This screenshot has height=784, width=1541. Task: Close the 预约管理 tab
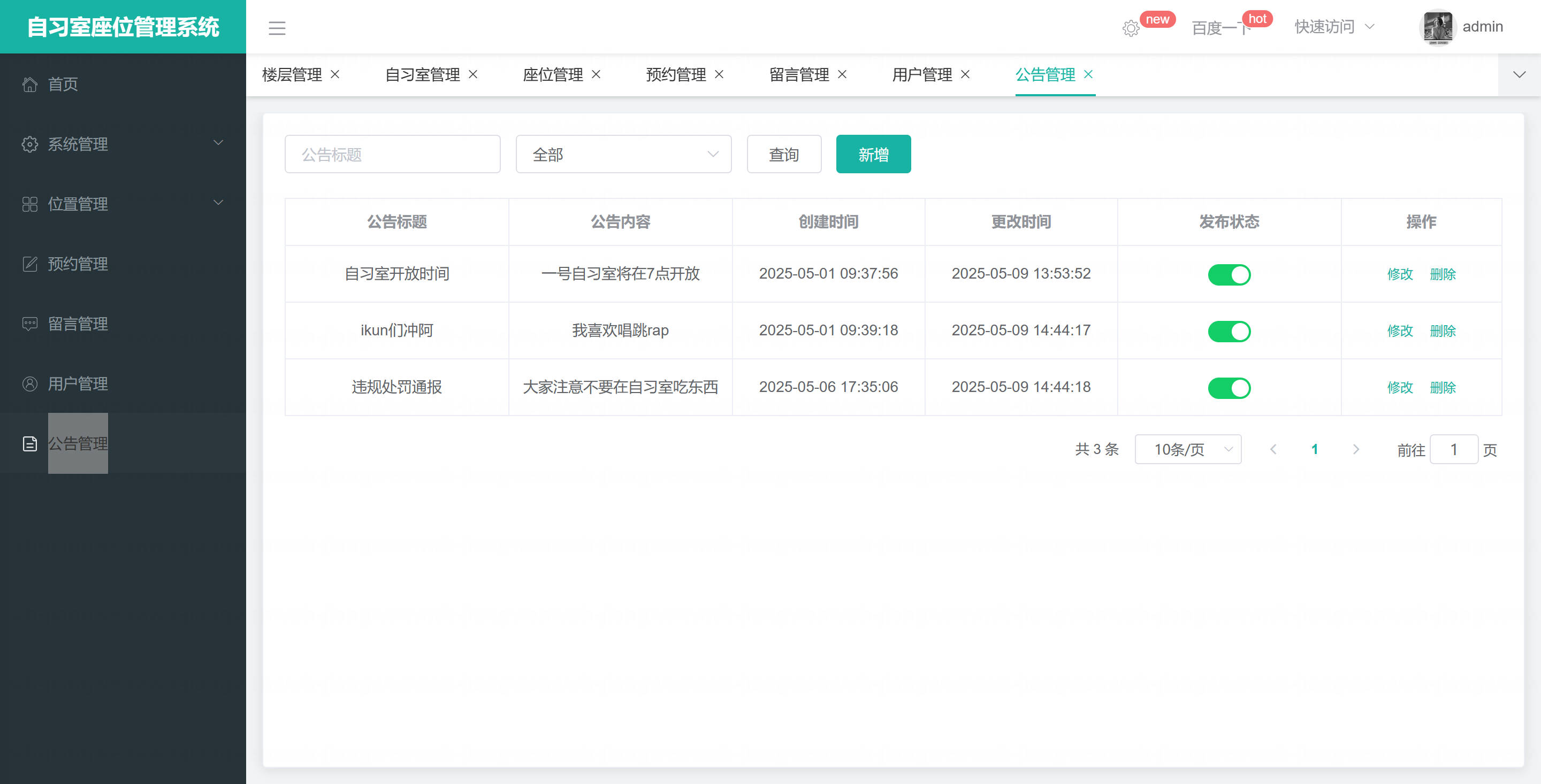(x=720, y=74)
